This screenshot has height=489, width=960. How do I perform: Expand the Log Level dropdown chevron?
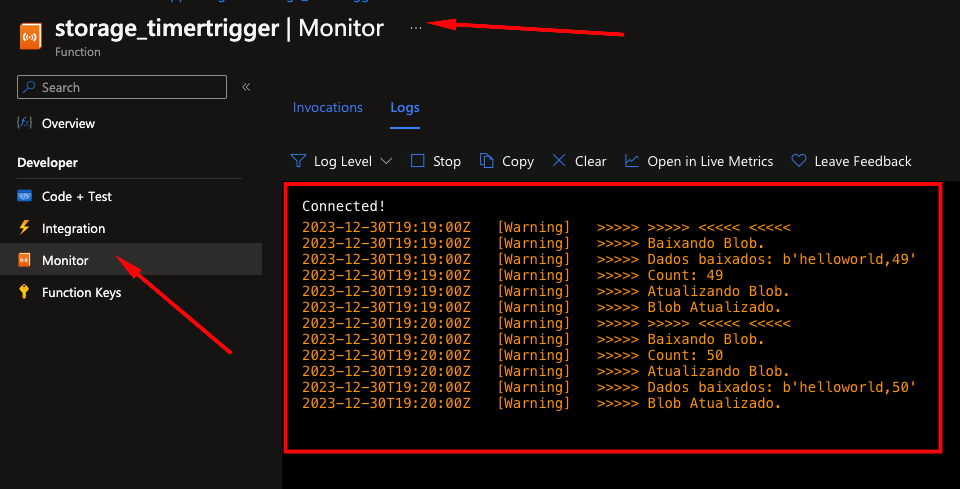click(386, 162)
